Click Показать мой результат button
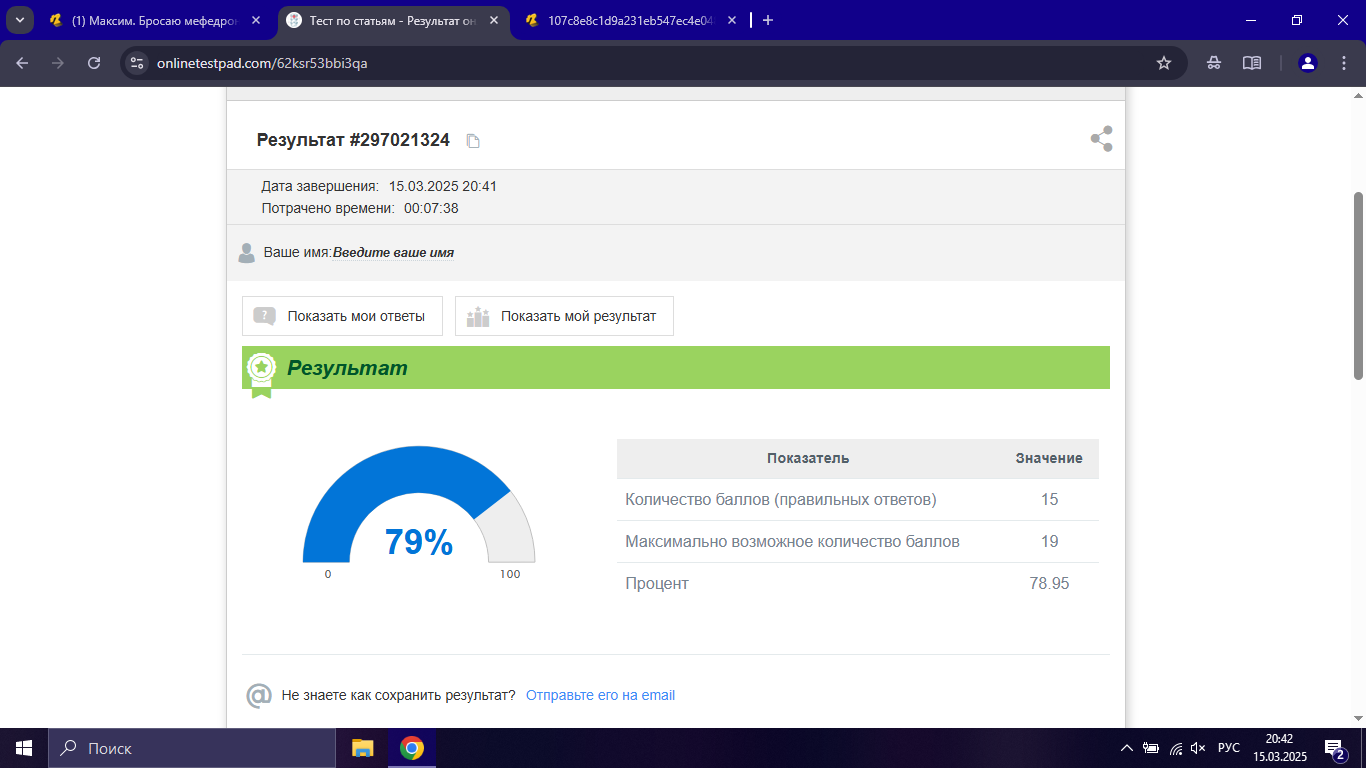Image resolution: width=1366 pixels, height=782 pixels. pyautogui.click(x=564, y=316)
